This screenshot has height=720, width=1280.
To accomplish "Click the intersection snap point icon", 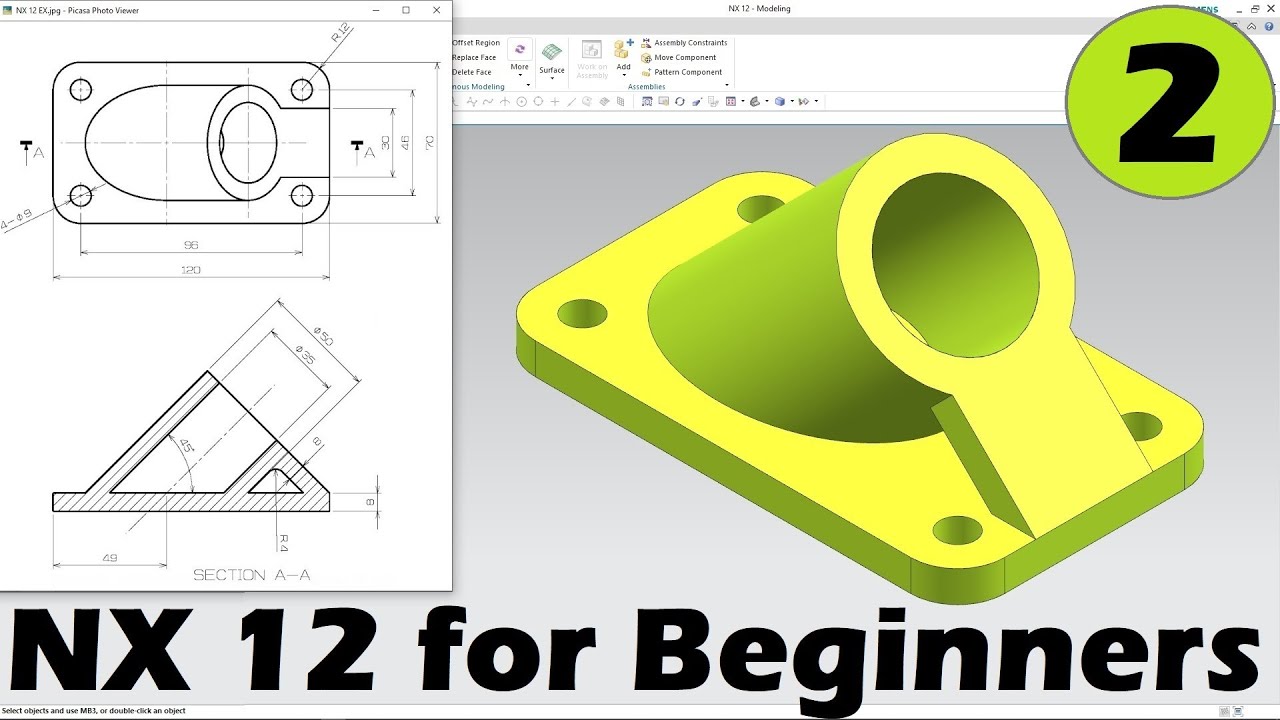I will (x=505, y=102).
